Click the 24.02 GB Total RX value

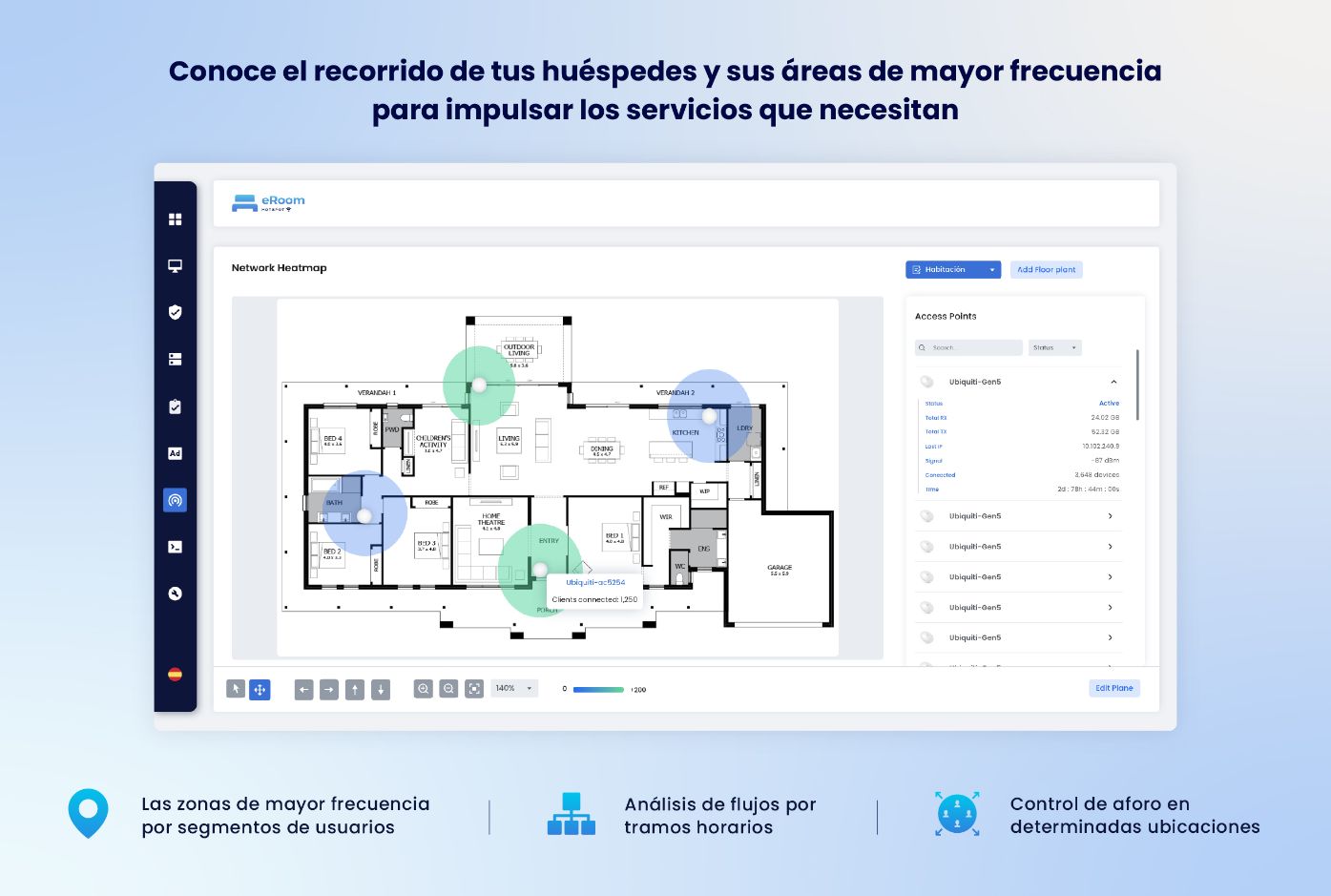pos(1105,418)
